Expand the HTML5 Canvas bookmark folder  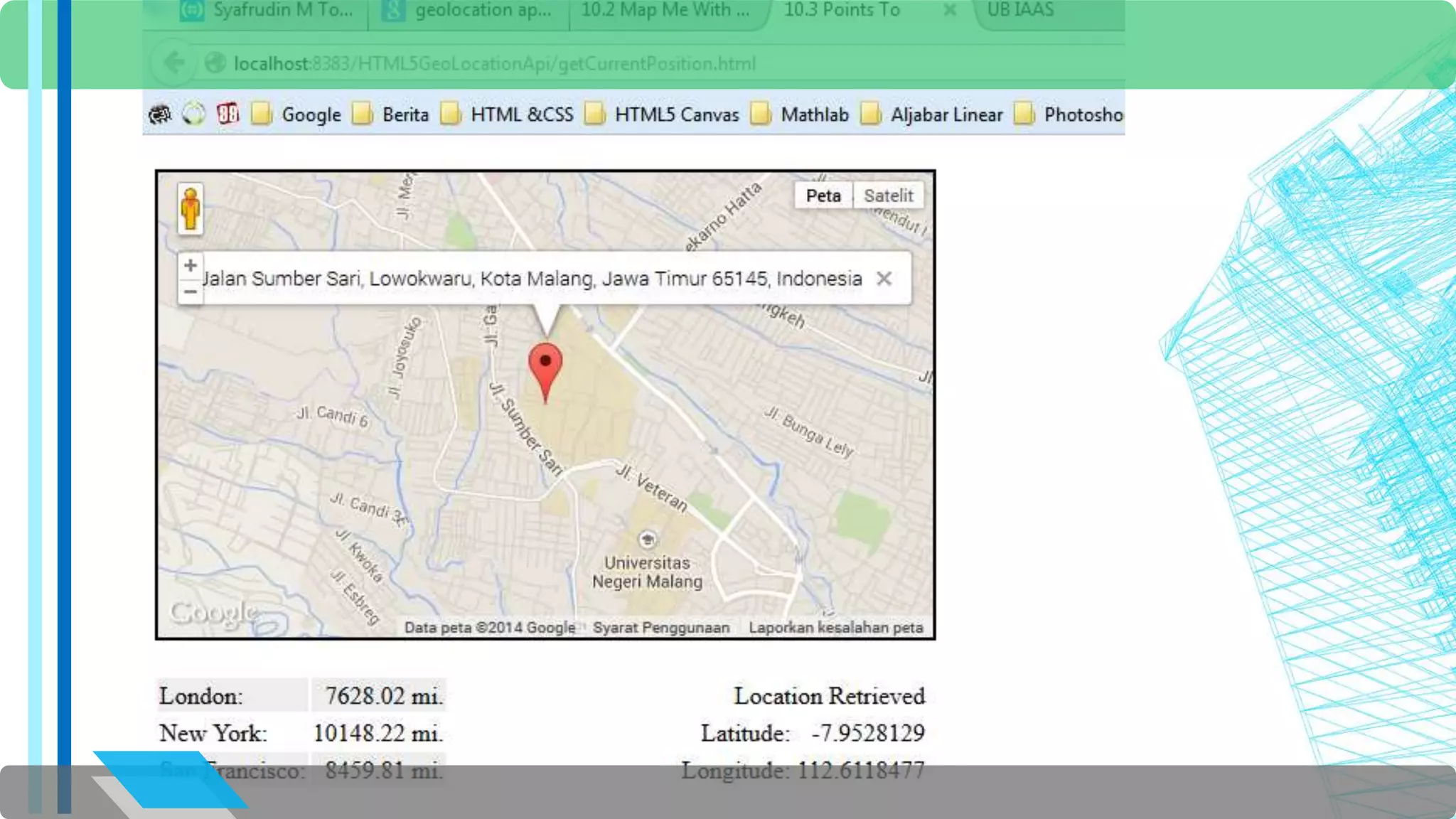click(662, 114)
